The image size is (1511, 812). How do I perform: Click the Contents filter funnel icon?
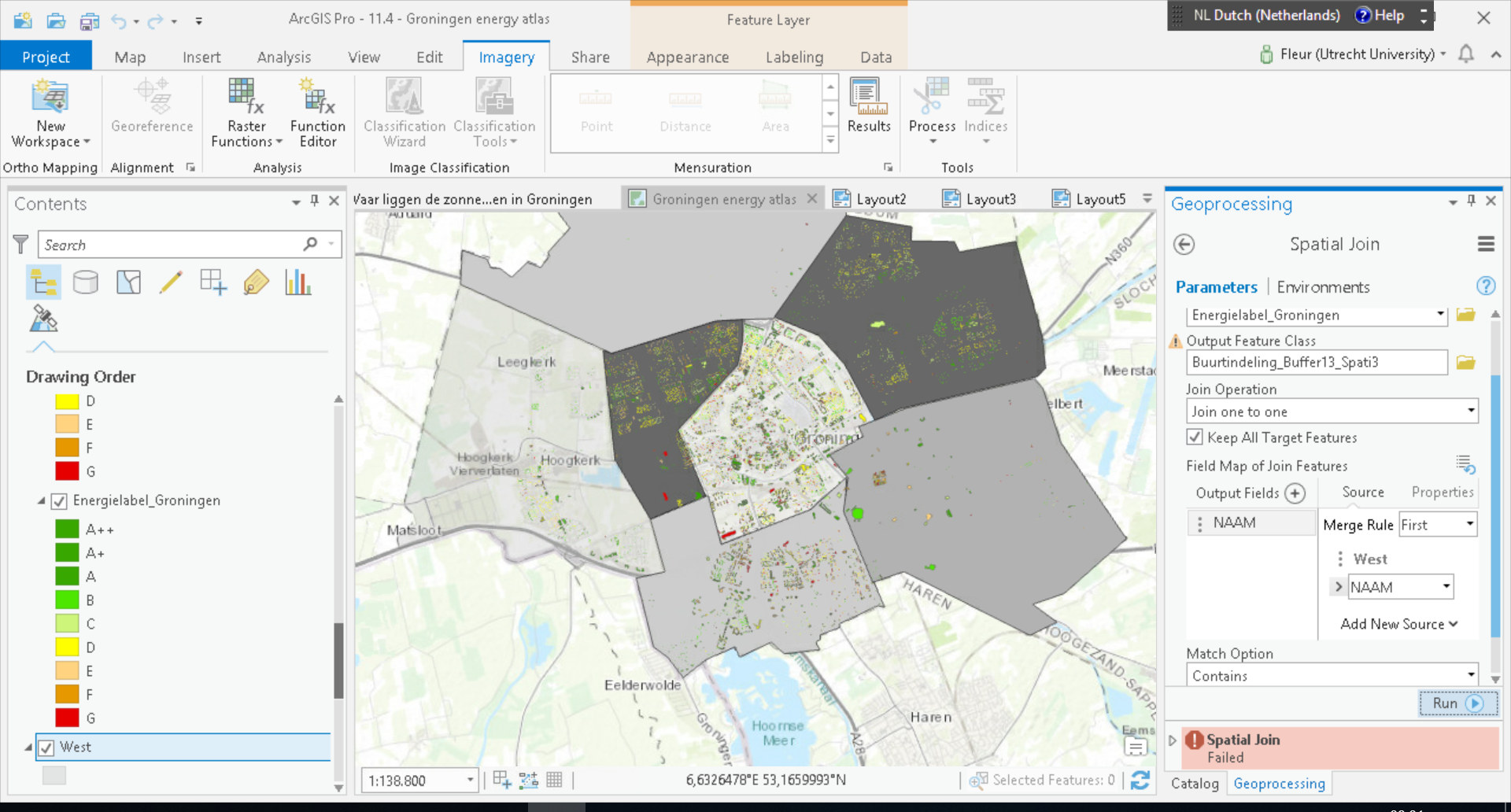[21, 245]
